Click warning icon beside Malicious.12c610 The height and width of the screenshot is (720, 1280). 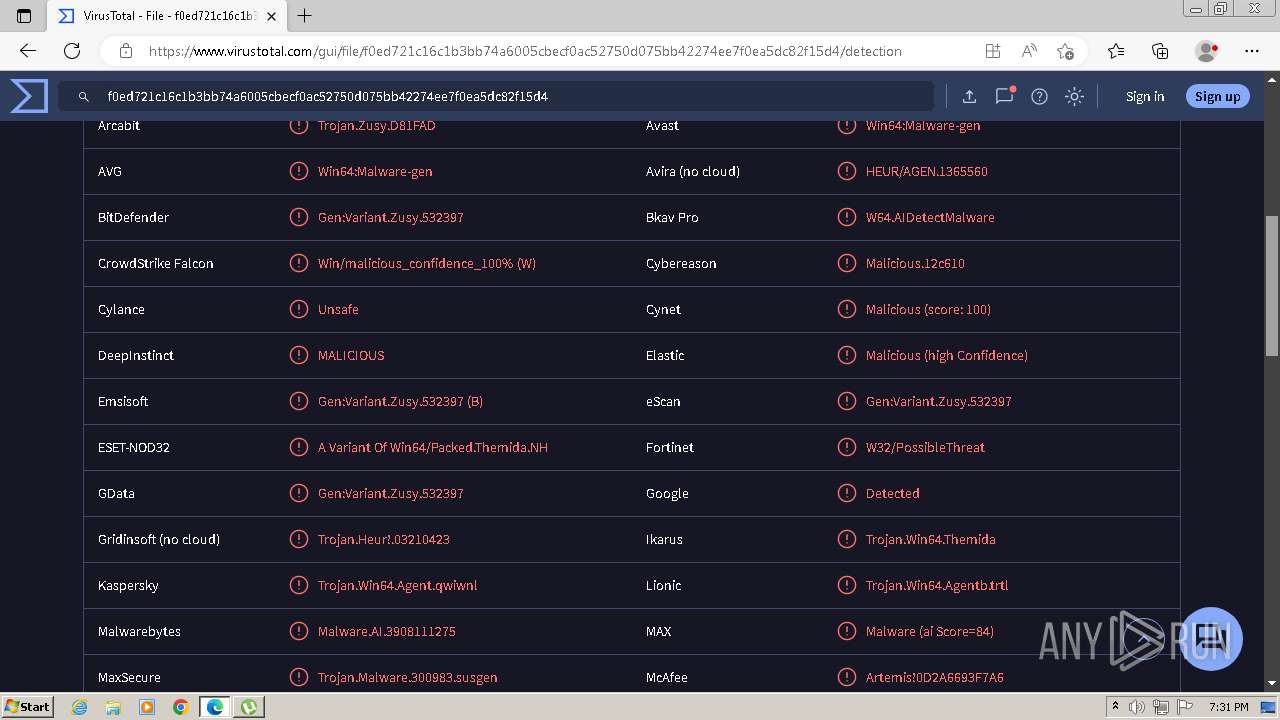846,263
